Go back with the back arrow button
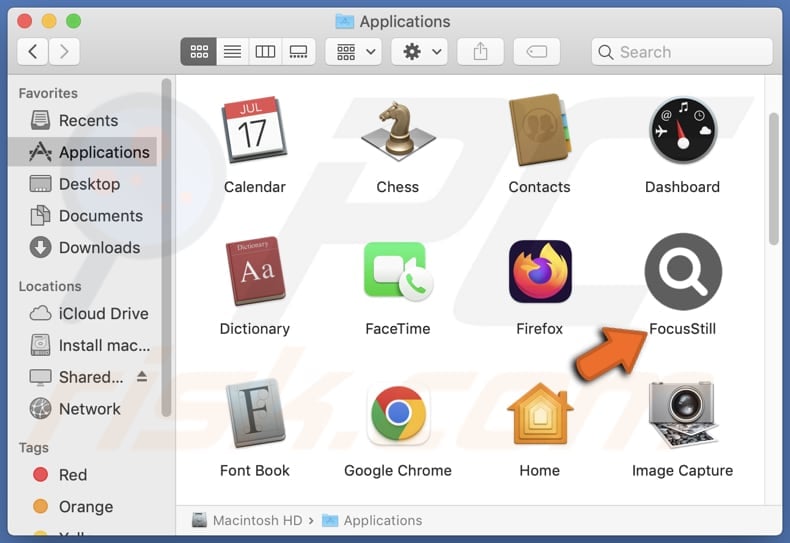Viewport: 790px width, 543px height. tap(33, 52)
